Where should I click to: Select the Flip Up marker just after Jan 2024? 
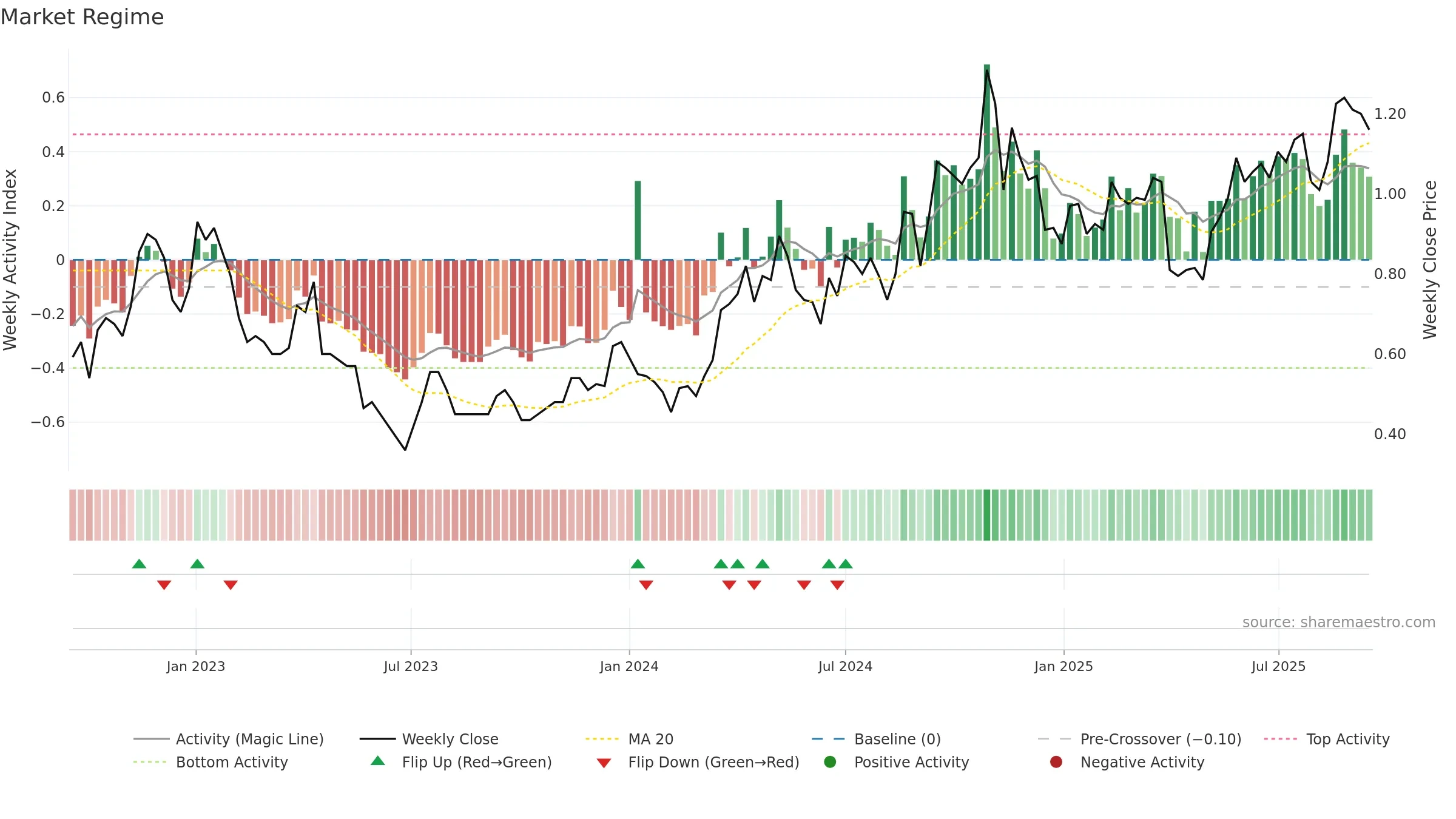pos(638,564)
